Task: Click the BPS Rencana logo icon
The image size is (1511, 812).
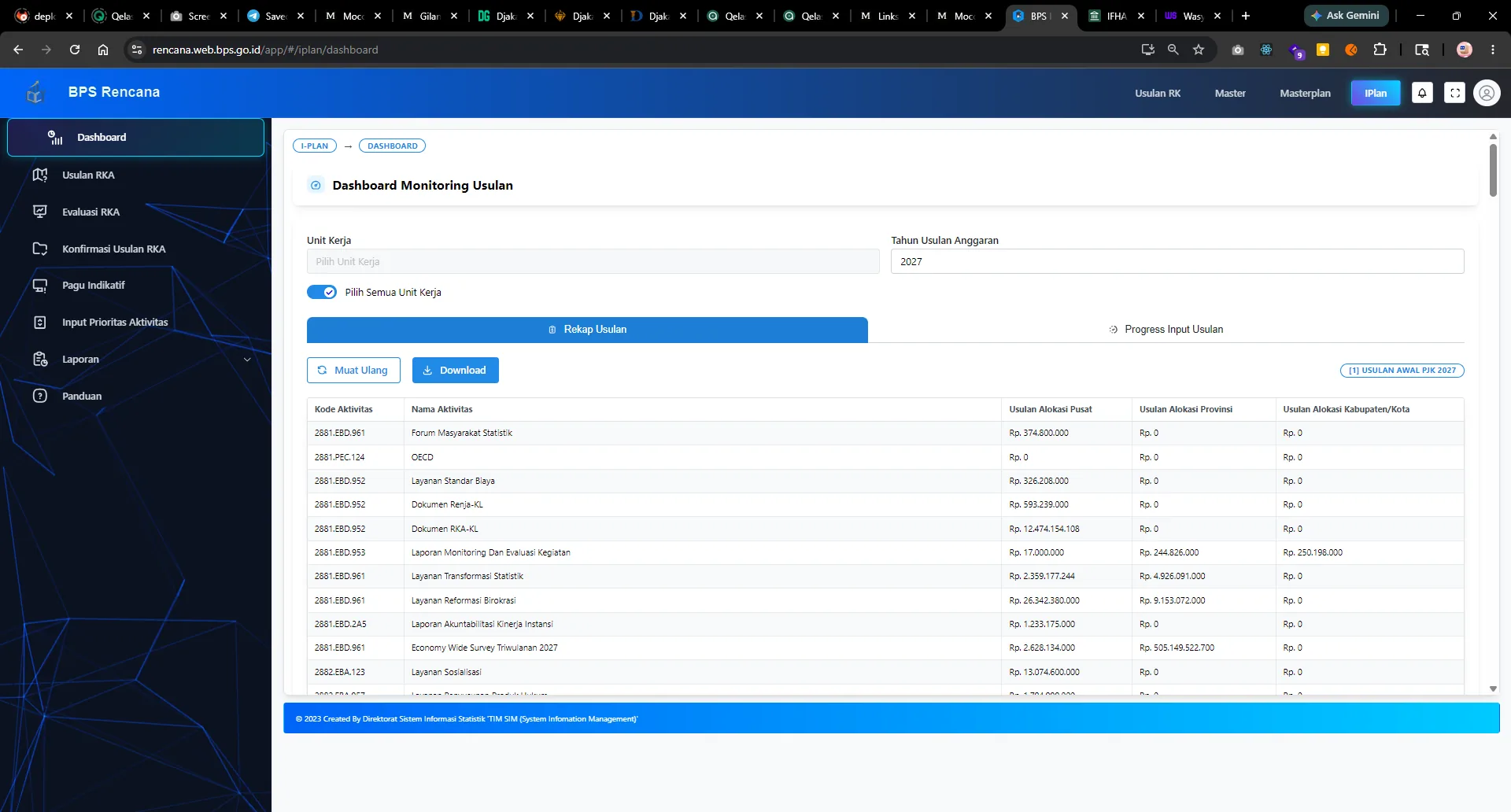Action: point(35,92)
